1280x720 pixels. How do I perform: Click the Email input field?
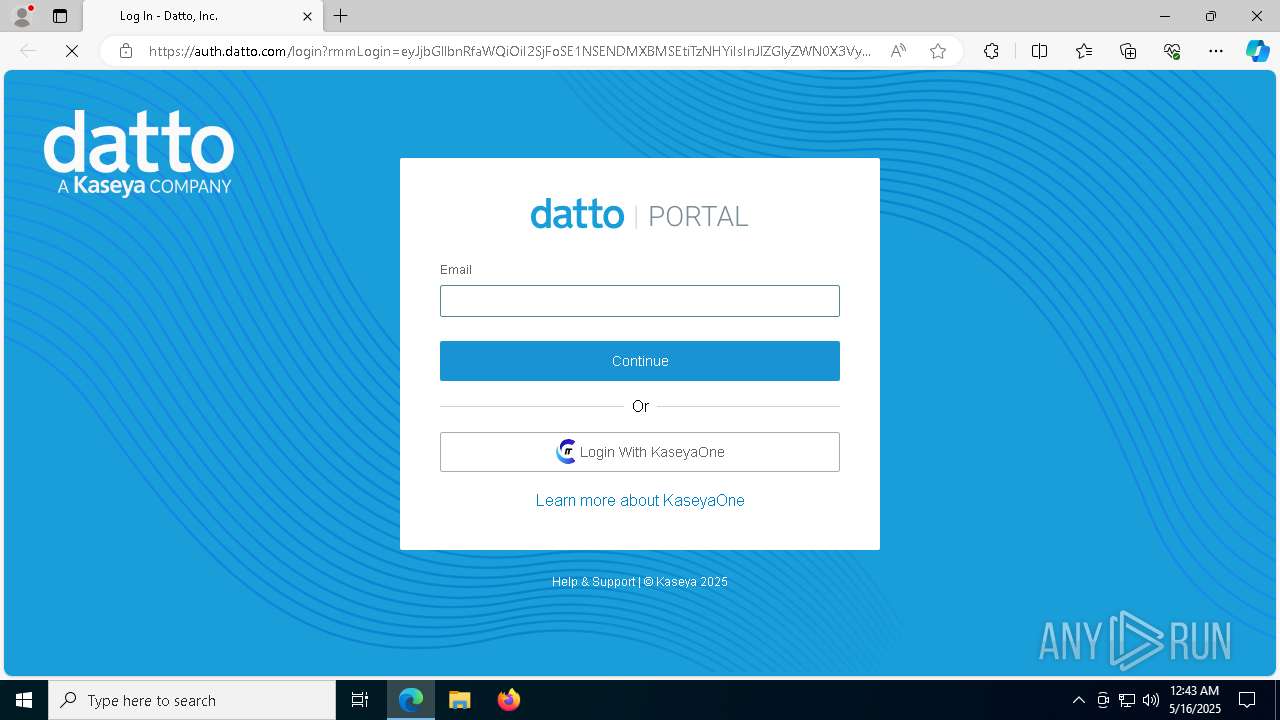pos(640,301)
